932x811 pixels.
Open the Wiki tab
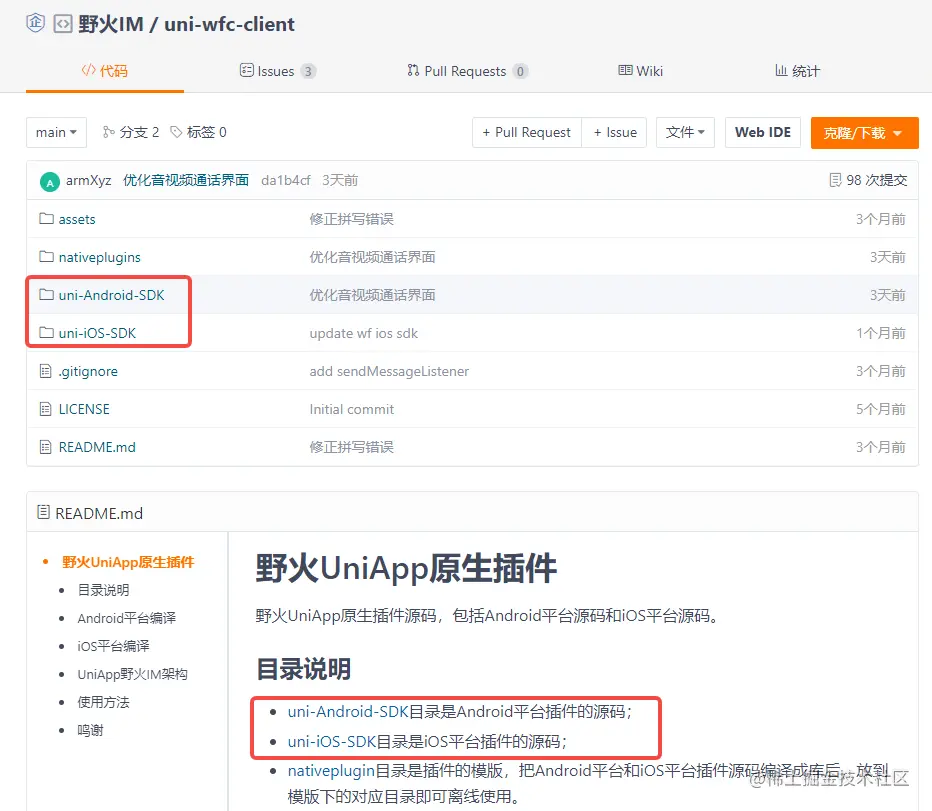[640, 71]
